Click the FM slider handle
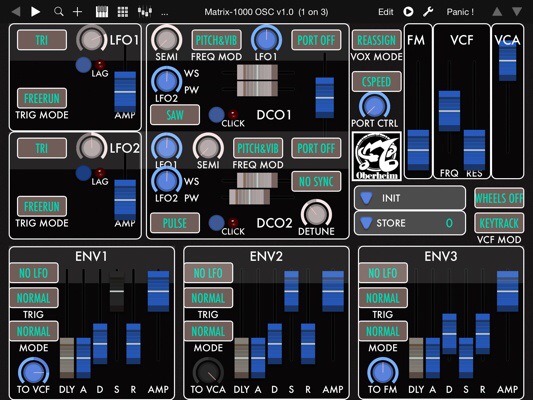This screenshot has width=533, height=400. pos(418,150)
